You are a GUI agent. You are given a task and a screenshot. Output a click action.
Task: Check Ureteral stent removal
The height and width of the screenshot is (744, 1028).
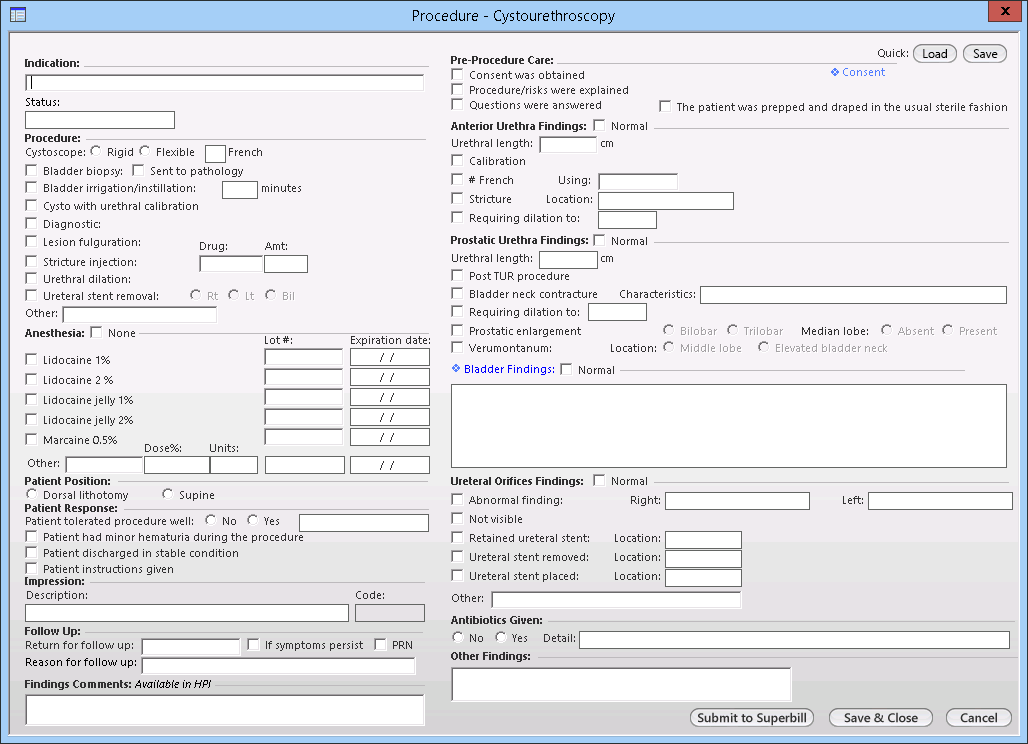[31, 296]
